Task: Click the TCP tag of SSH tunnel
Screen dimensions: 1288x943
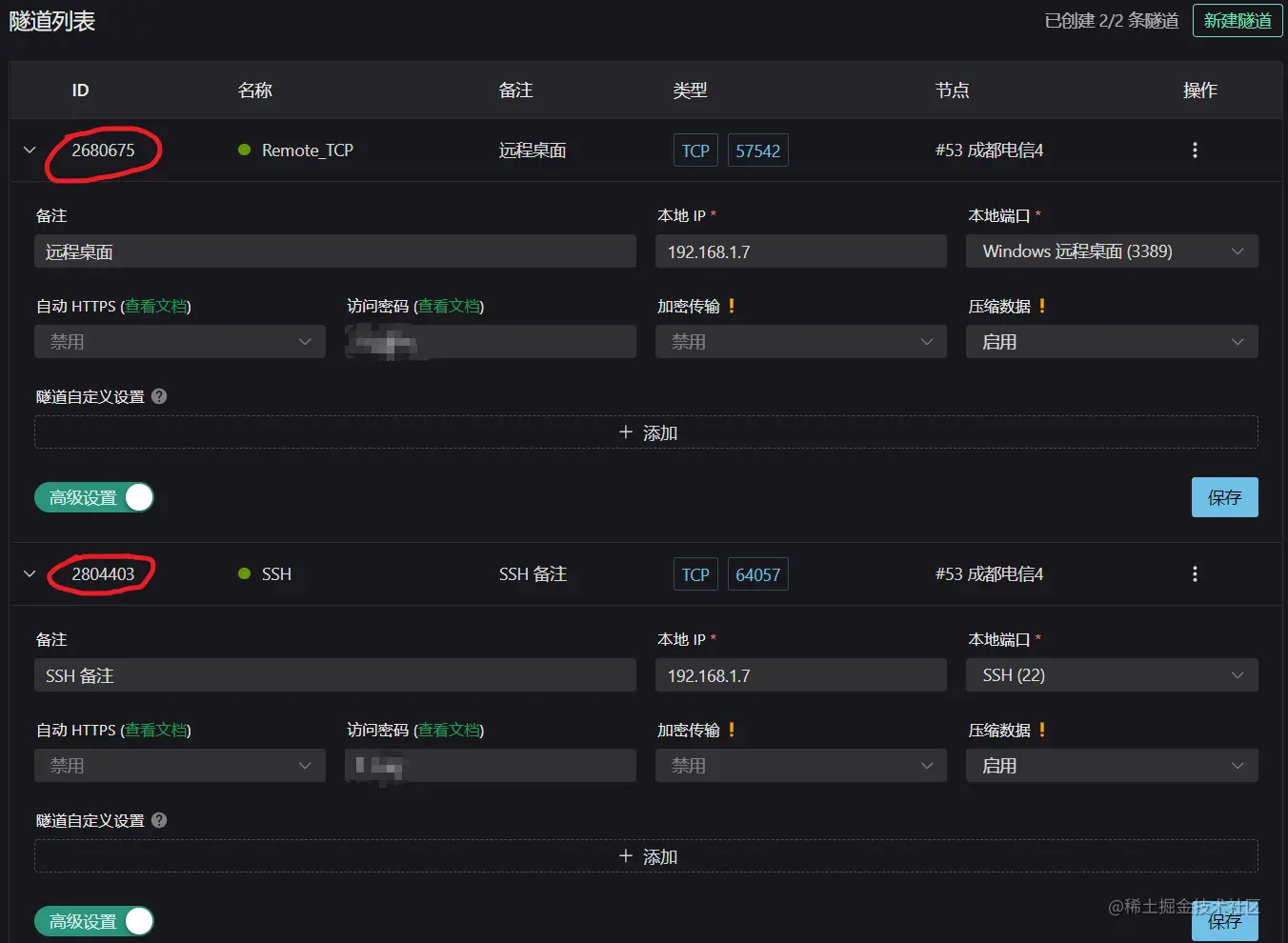Action: 695,574
